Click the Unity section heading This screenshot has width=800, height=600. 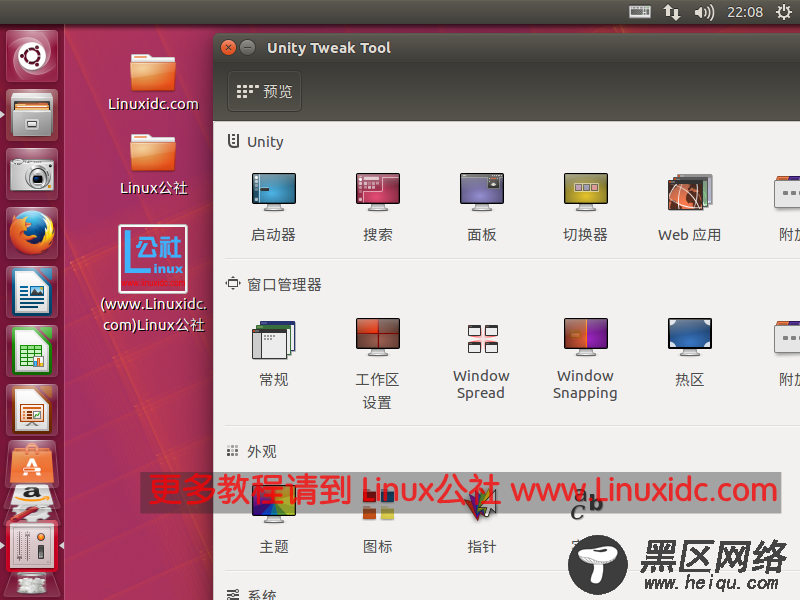pos(265,142)
